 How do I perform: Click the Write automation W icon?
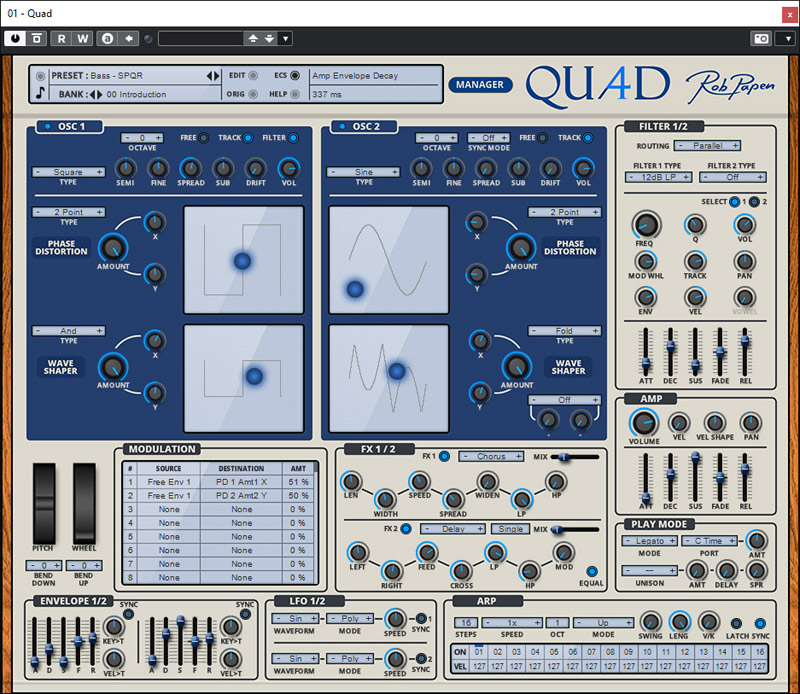(x=82, y=39)
